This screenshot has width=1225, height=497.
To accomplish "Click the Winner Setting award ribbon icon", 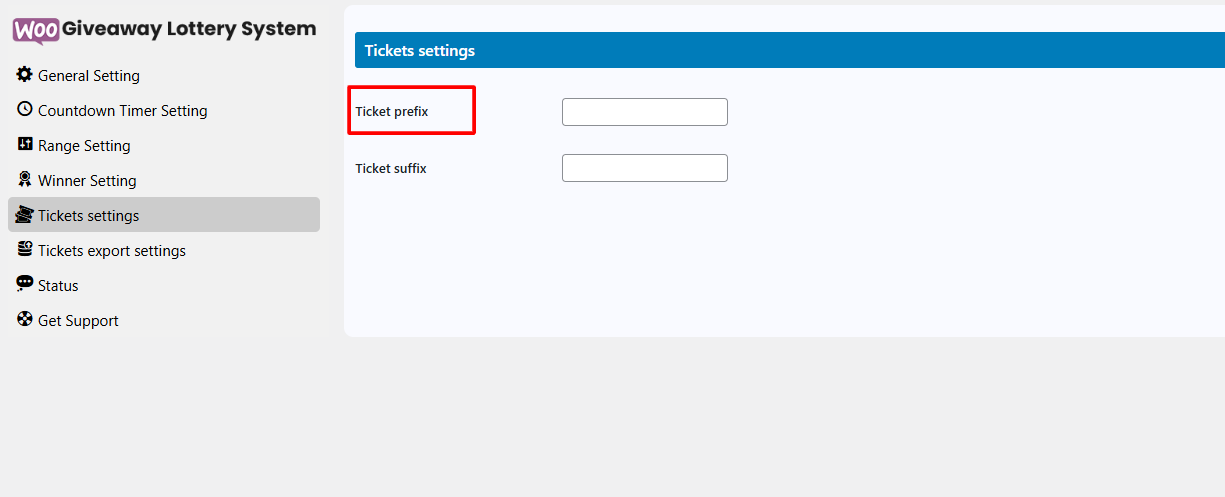I will click(x=25, y=180).
